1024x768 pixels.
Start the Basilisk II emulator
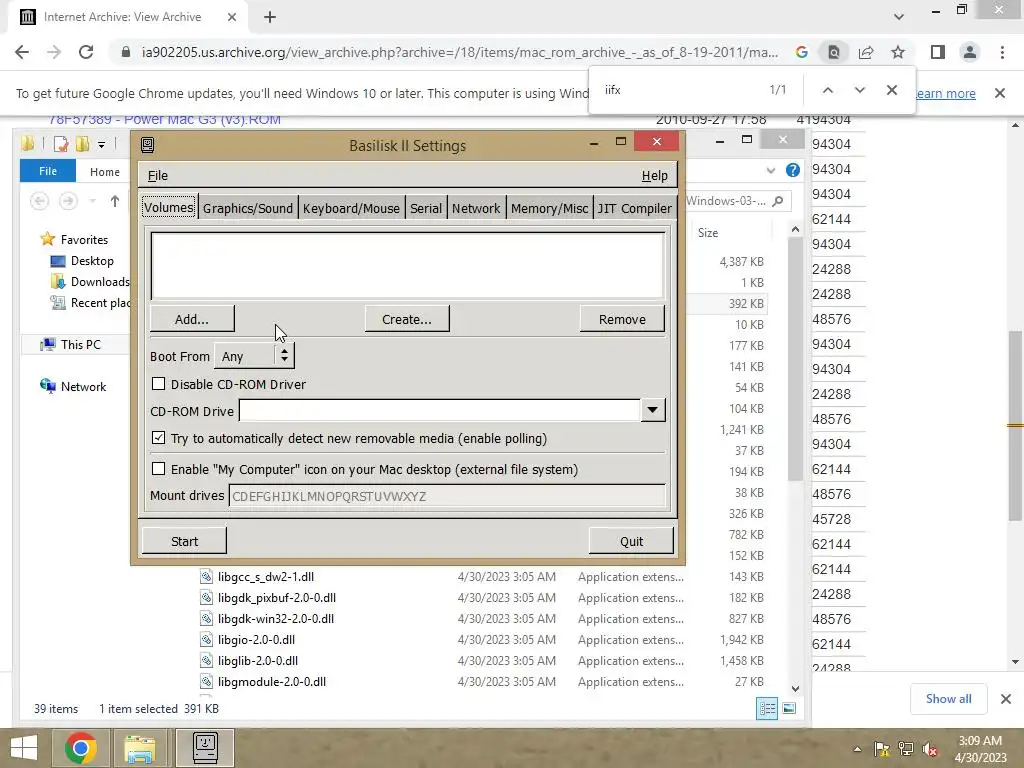184,541
